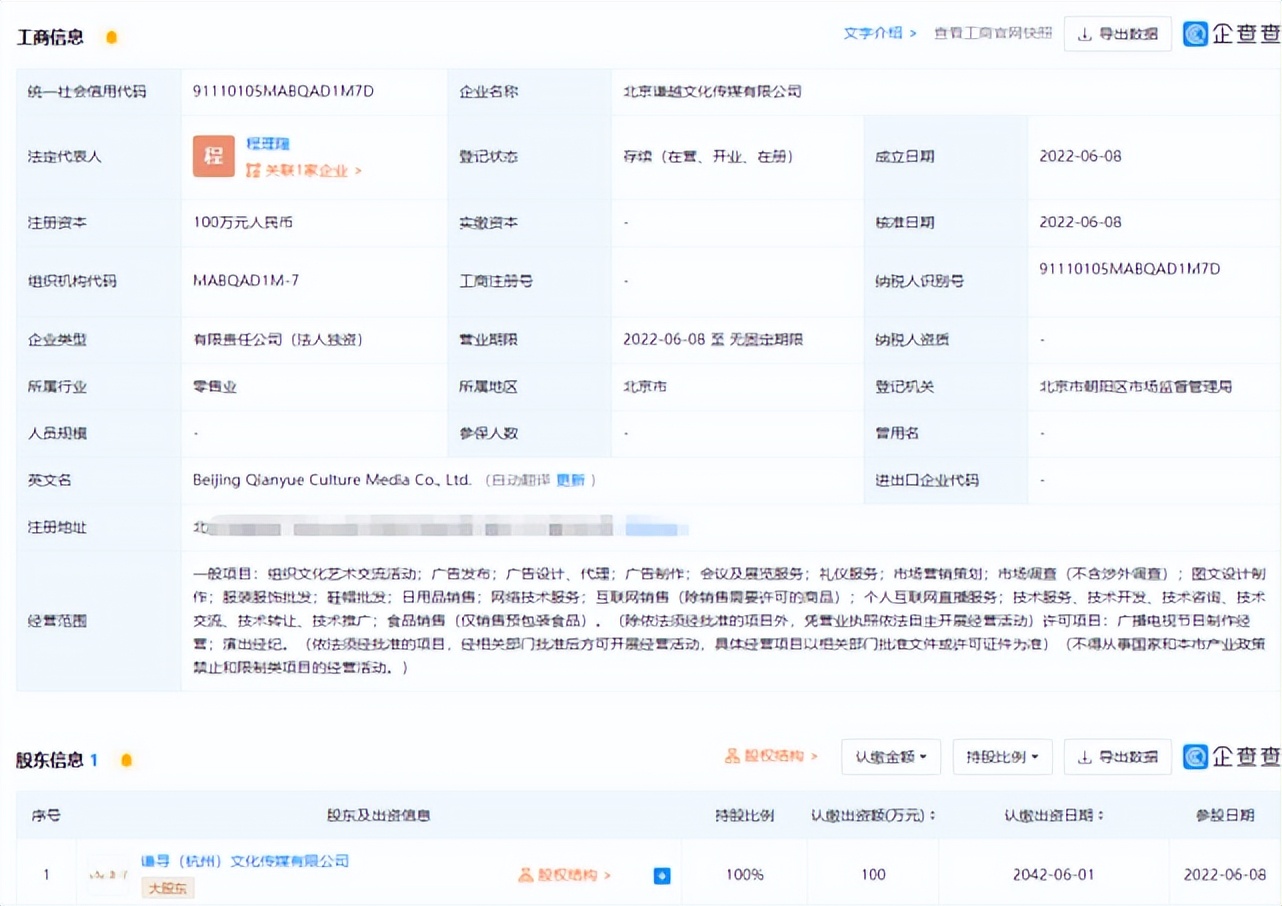
Task: Open 查看工商官网快照 page
Action: pos(991,32)
